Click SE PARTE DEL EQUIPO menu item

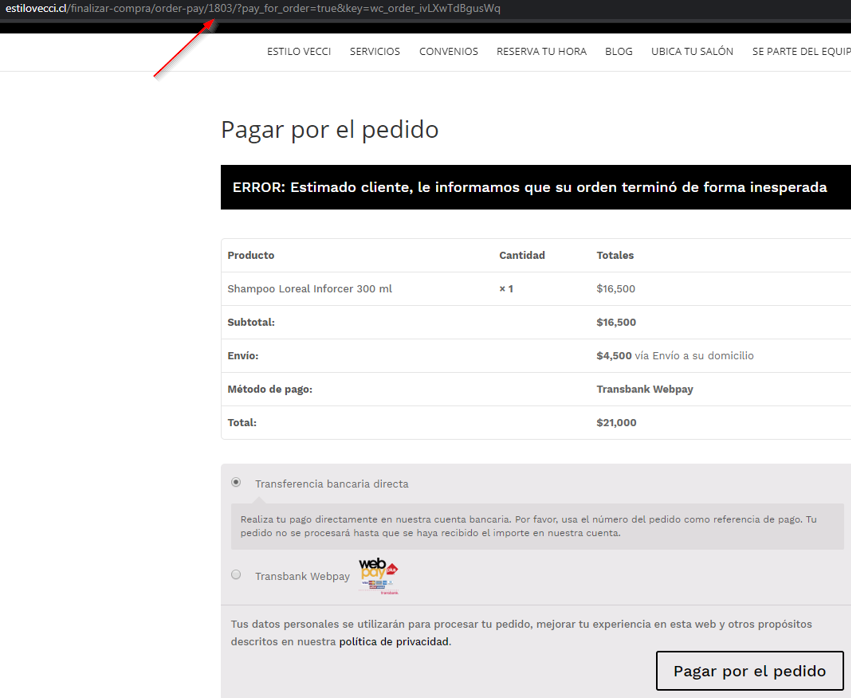(800, 51)
